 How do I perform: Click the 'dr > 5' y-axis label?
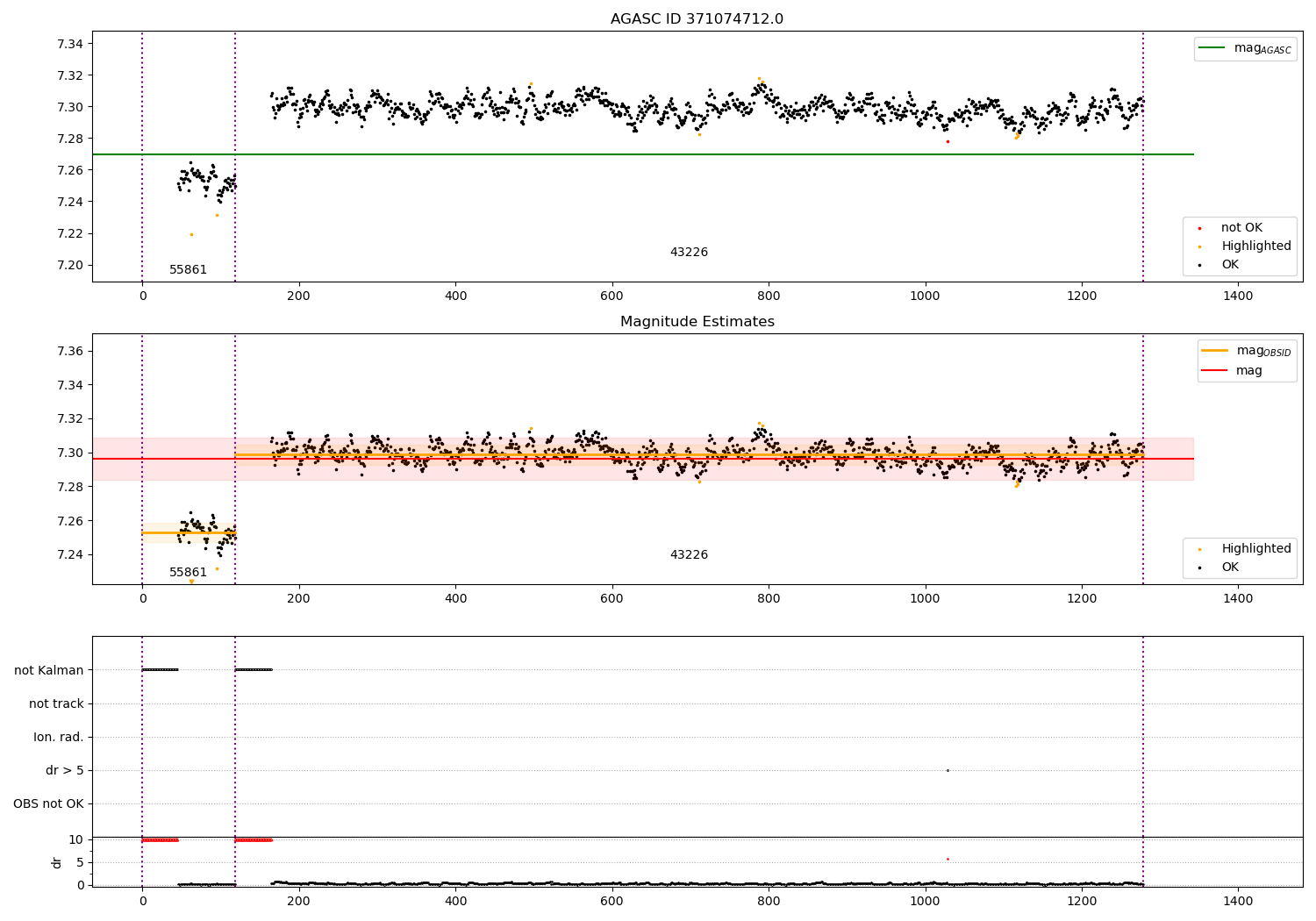click(65, 770)
